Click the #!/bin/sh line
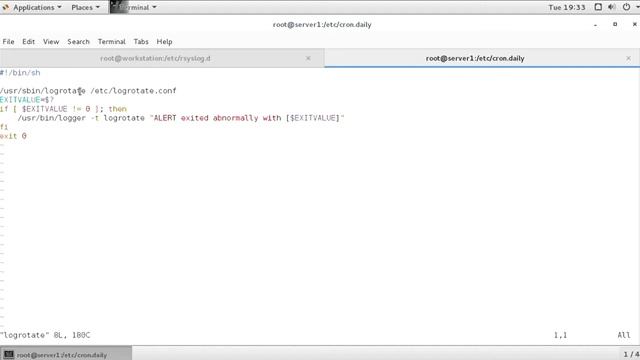The height and width of the screenshot is (360, 640). (20, 73)
